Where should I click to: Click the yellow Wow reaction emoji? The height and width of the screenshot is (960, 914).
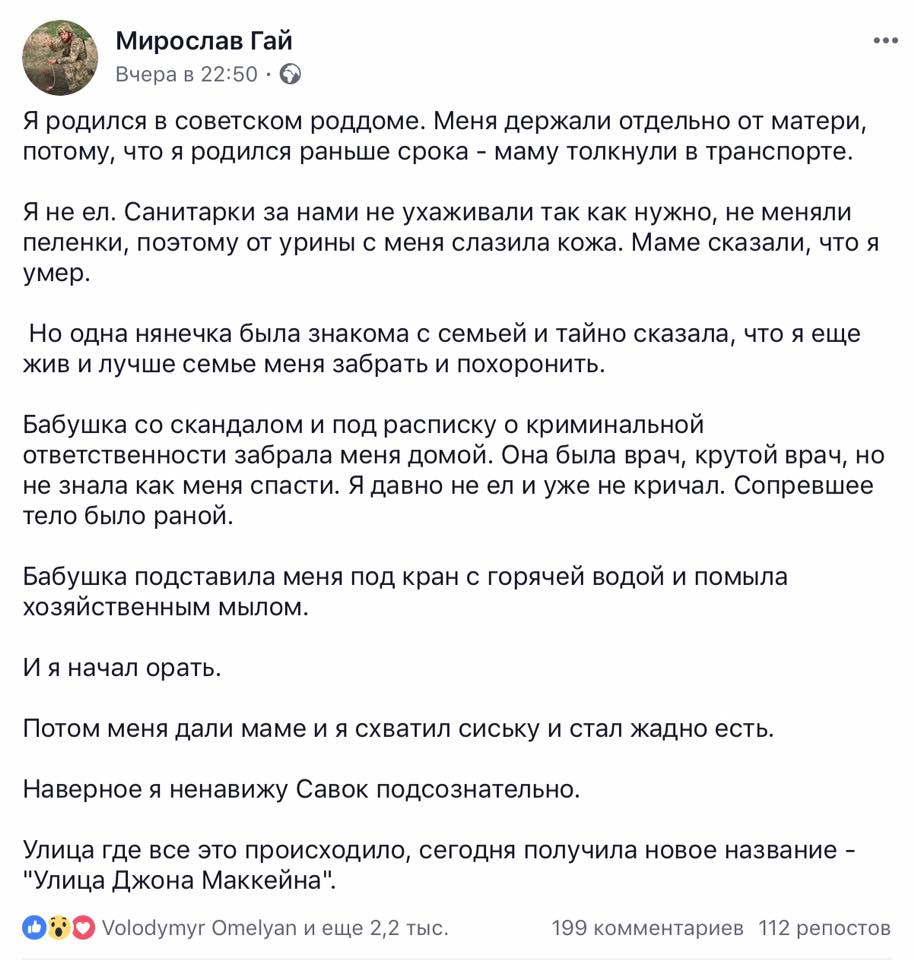[x=59, y=928]
